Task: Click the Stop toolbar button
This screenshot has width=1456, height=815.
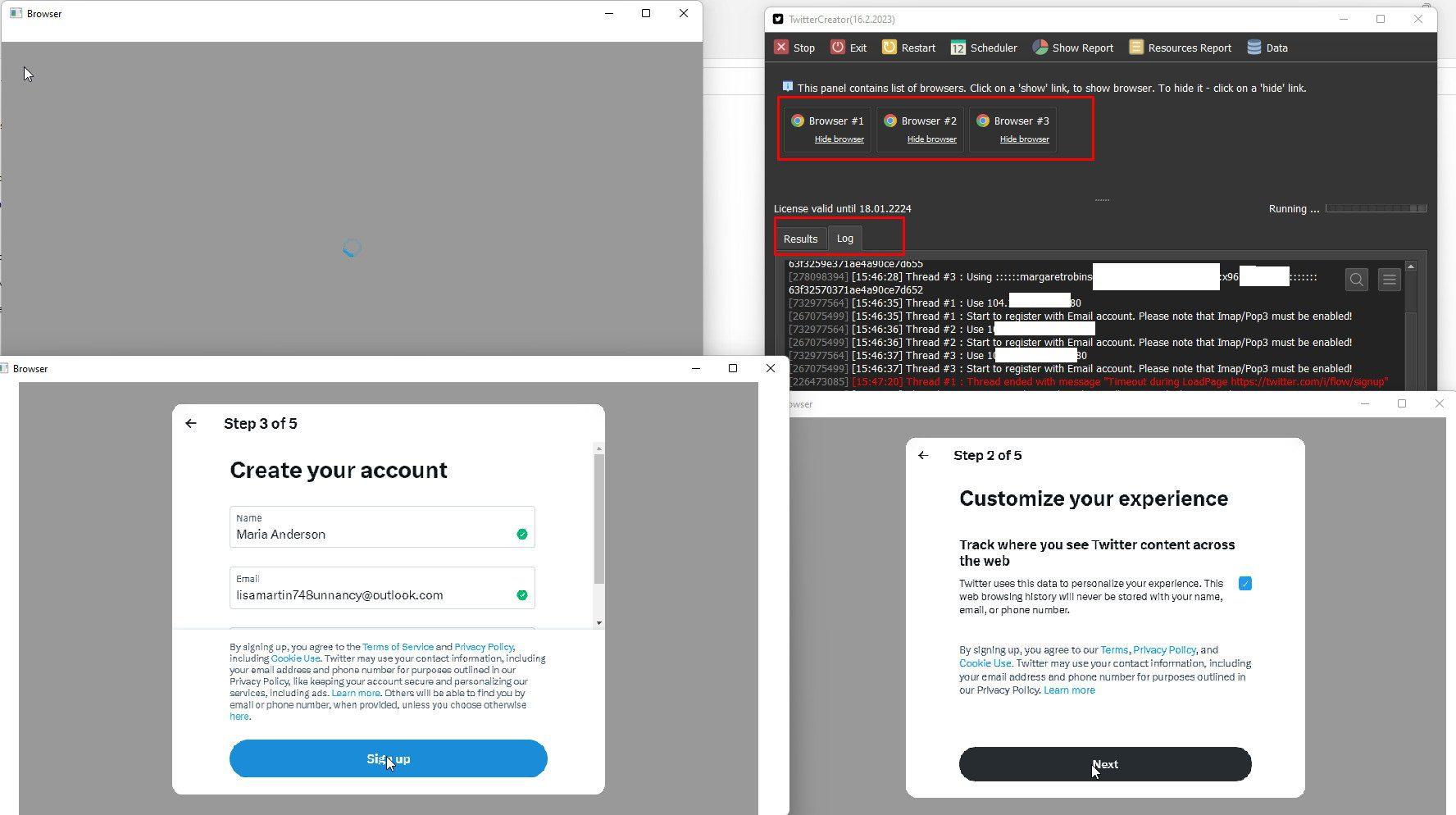Action: click(794, 48)
